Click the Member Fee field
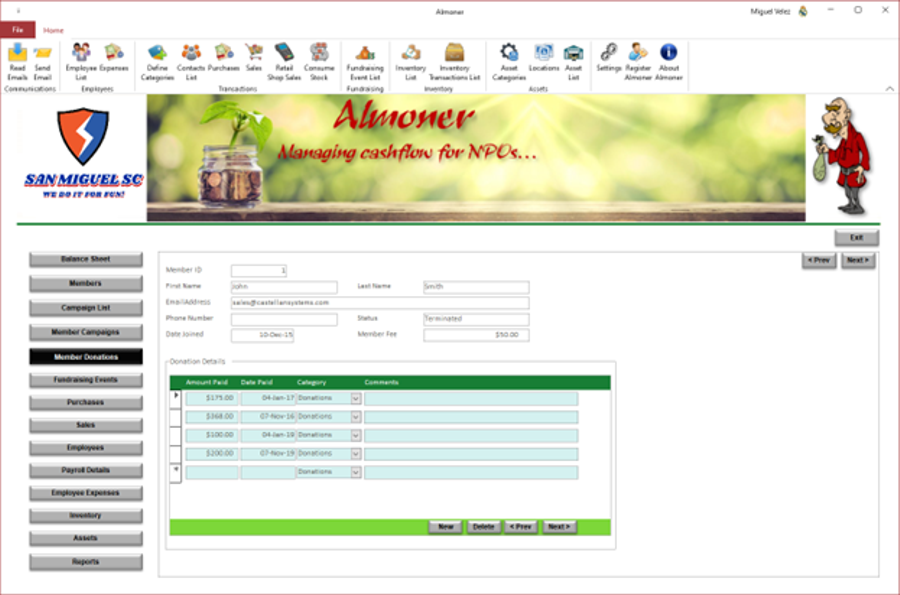This screenshot has width=900, height=595. [x=476, y=335]
